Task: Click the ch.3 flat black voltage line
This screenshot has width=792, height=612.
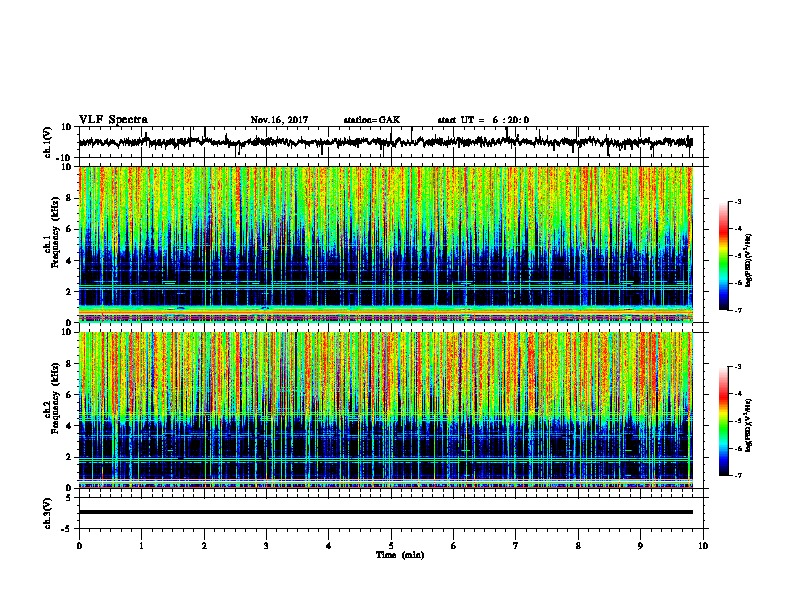Action: (386, 512)
